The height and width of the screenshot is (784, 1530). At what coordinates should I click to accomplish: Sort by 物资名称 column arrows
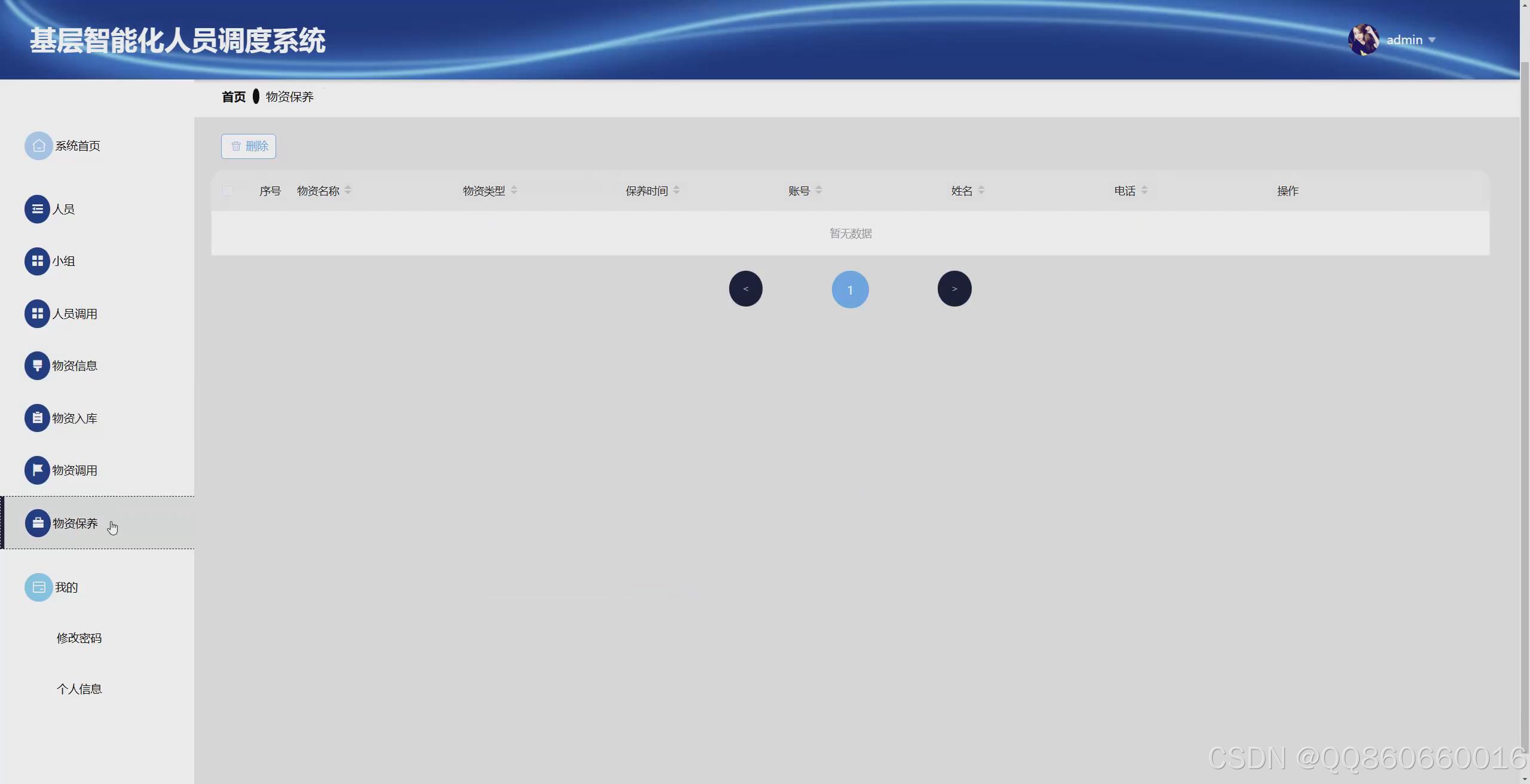pyautogui.click(x=348, y=191)
